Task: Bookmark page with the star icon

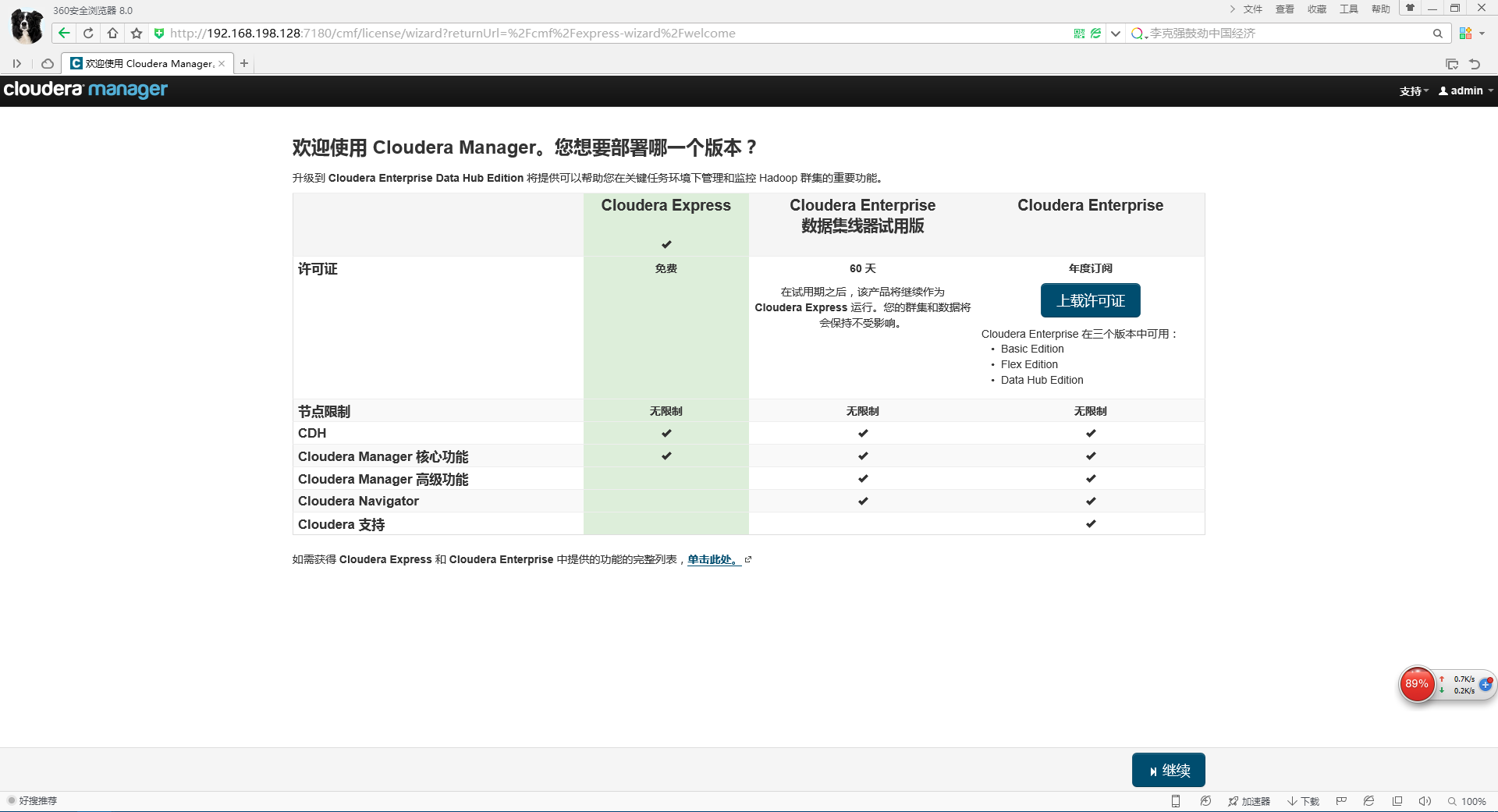Action: click(137, 33)
